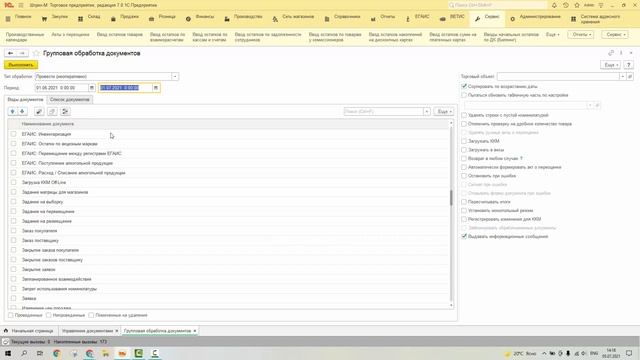
Task: Toggle Непроведенные filter checkbox
Action: tap(49, 315)
